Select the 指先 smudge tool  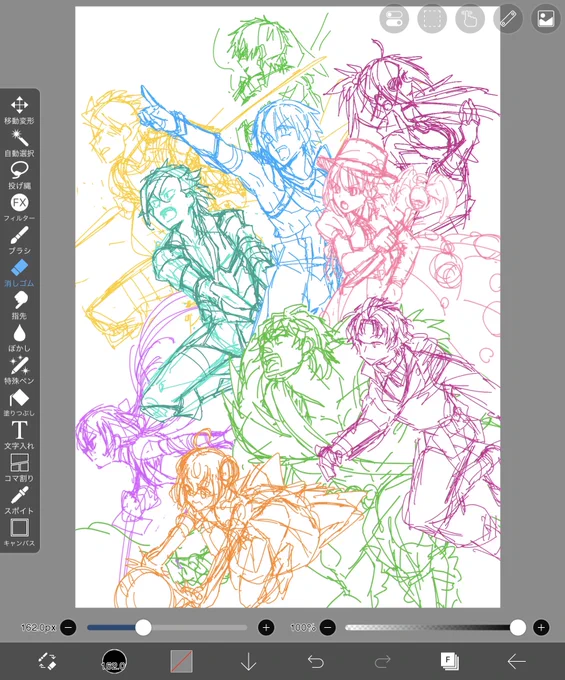tap(20, 305)
